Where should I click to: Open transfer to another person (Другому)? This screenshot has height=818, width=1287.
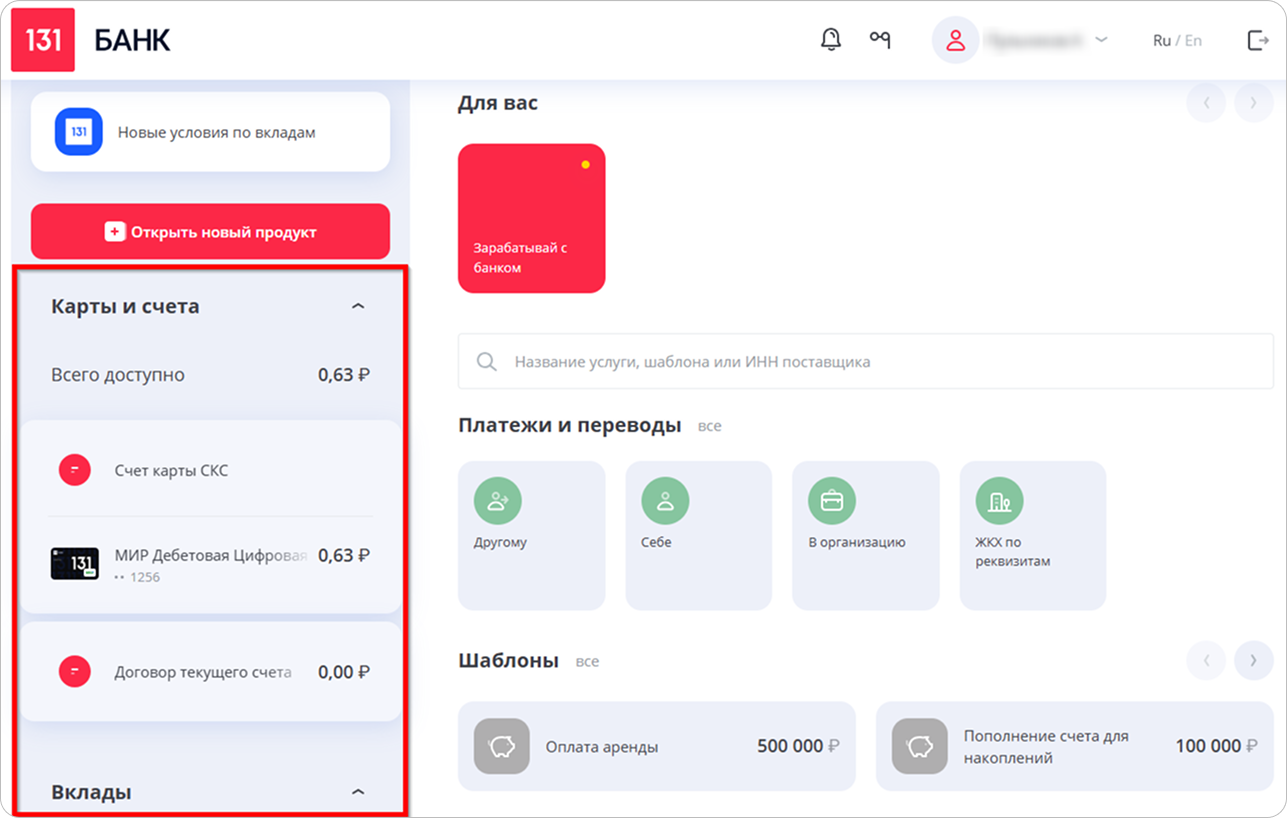click(531, 535)
